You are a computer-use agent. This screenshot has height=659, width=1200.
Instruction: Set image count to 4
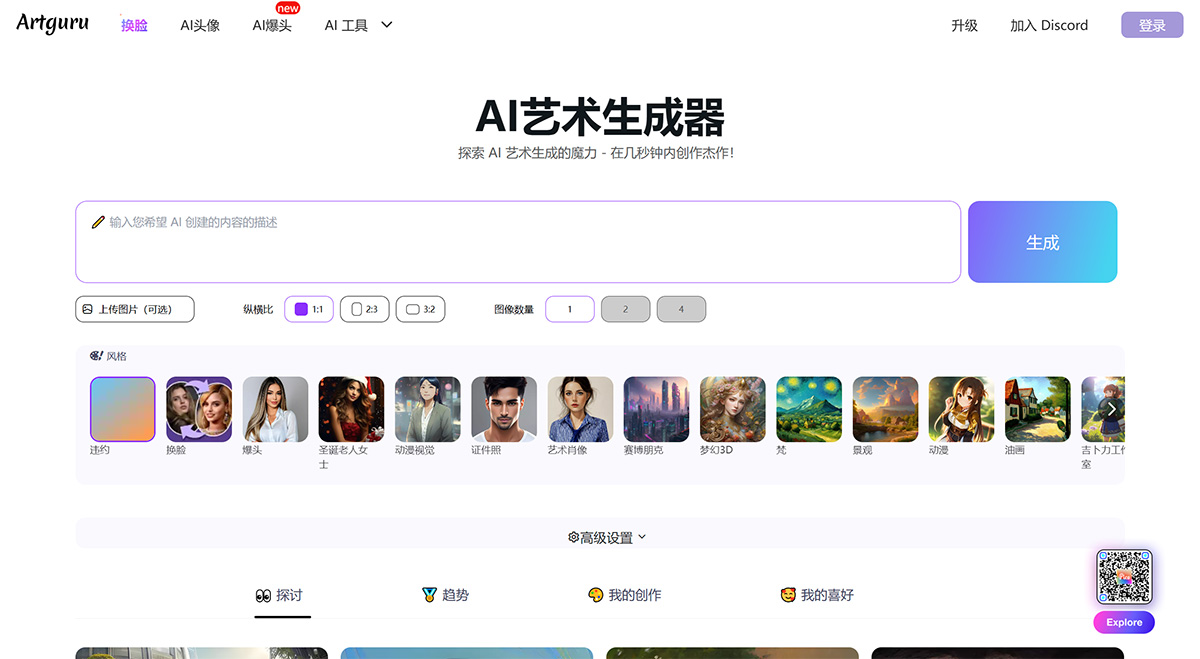coord(681,309)
